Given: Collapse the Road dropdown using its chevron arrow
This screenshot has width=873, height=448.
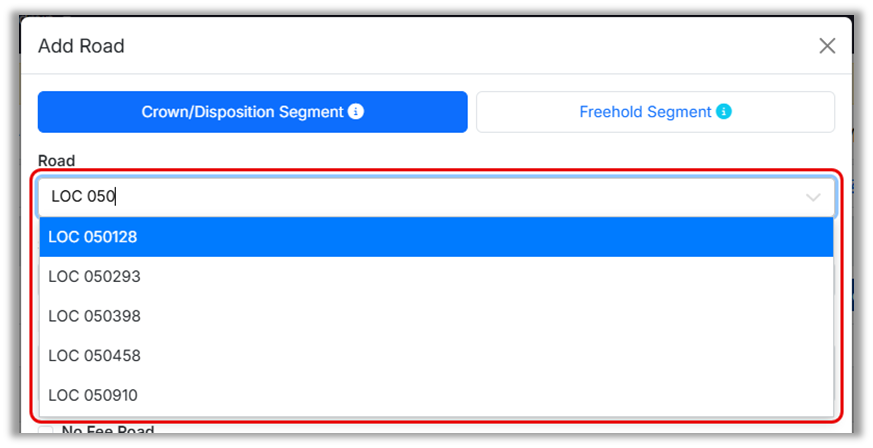Looking at the screenshot, I should pos(813,198).
